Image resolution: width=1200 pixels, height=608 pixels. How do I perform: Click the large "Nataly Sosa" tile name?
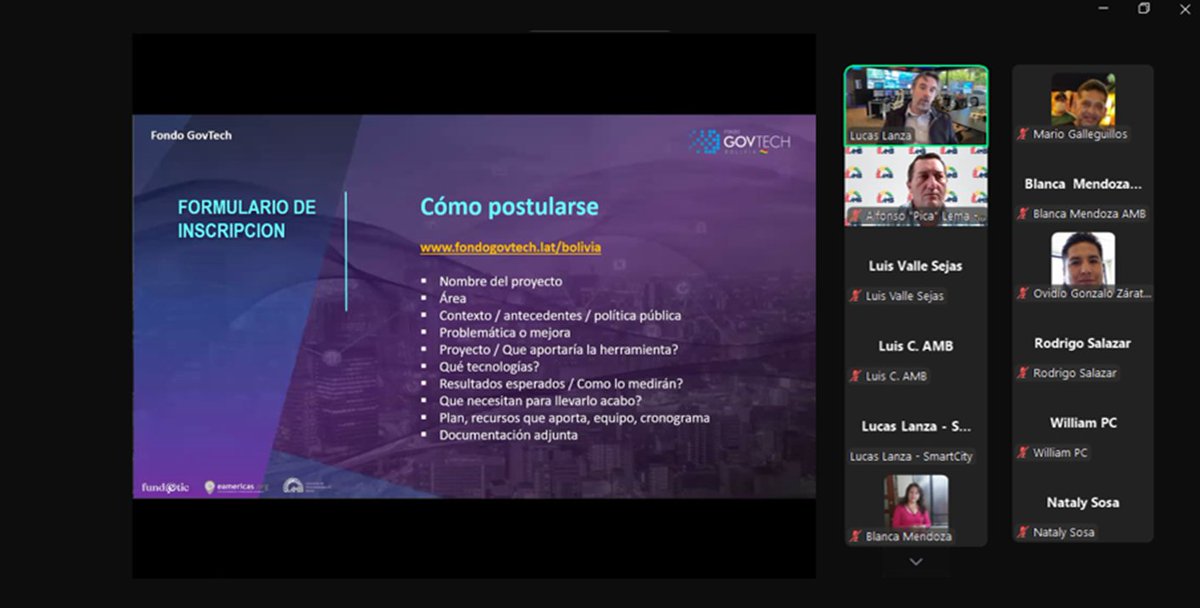1083,503
